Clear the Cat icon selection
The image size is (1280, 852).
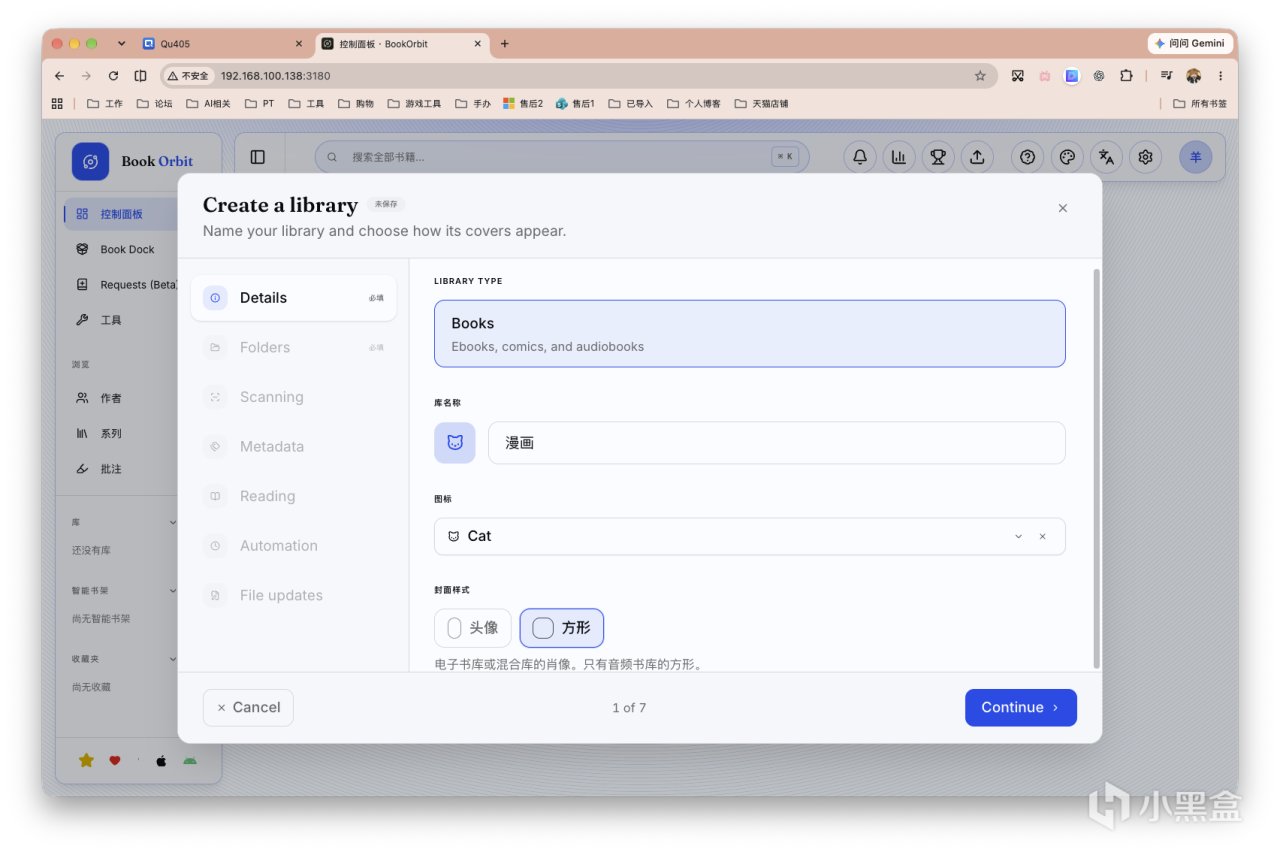pos(1042,536)
